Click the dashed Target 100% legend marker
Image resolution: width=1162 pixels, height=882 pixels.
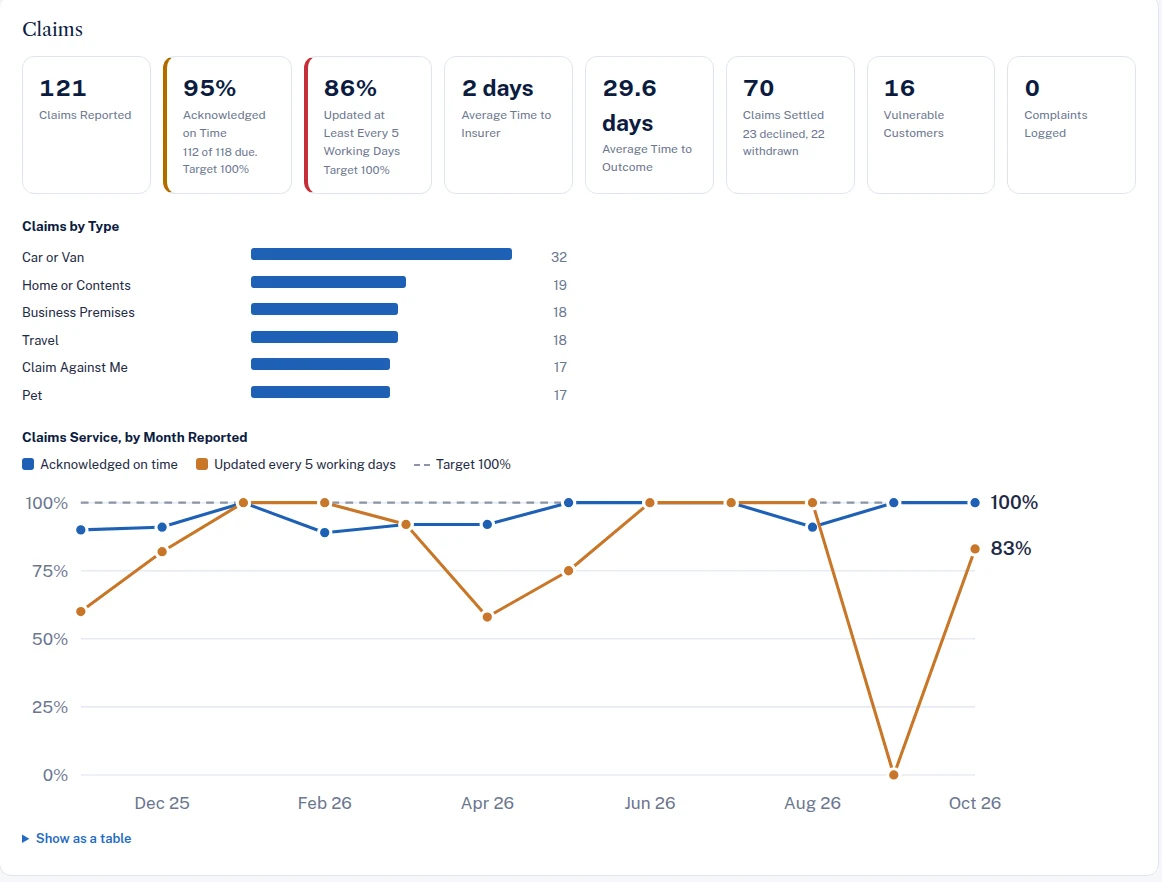[422, 465]
